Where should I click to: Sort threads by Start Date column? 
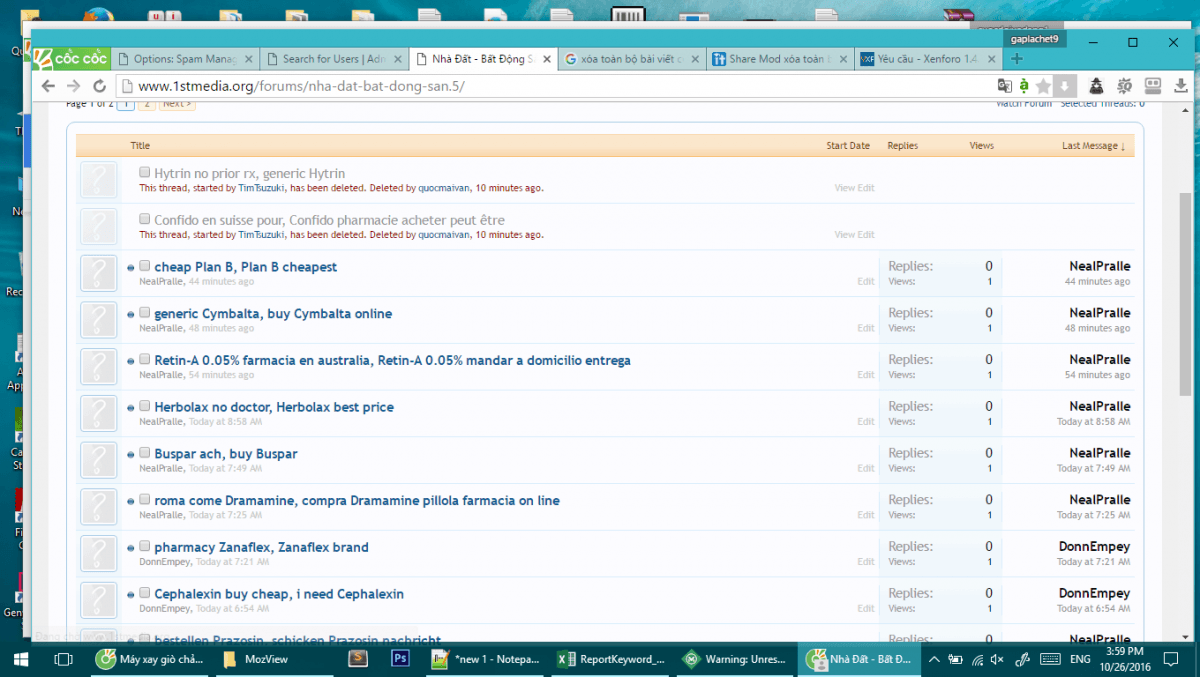click(848, 146)
